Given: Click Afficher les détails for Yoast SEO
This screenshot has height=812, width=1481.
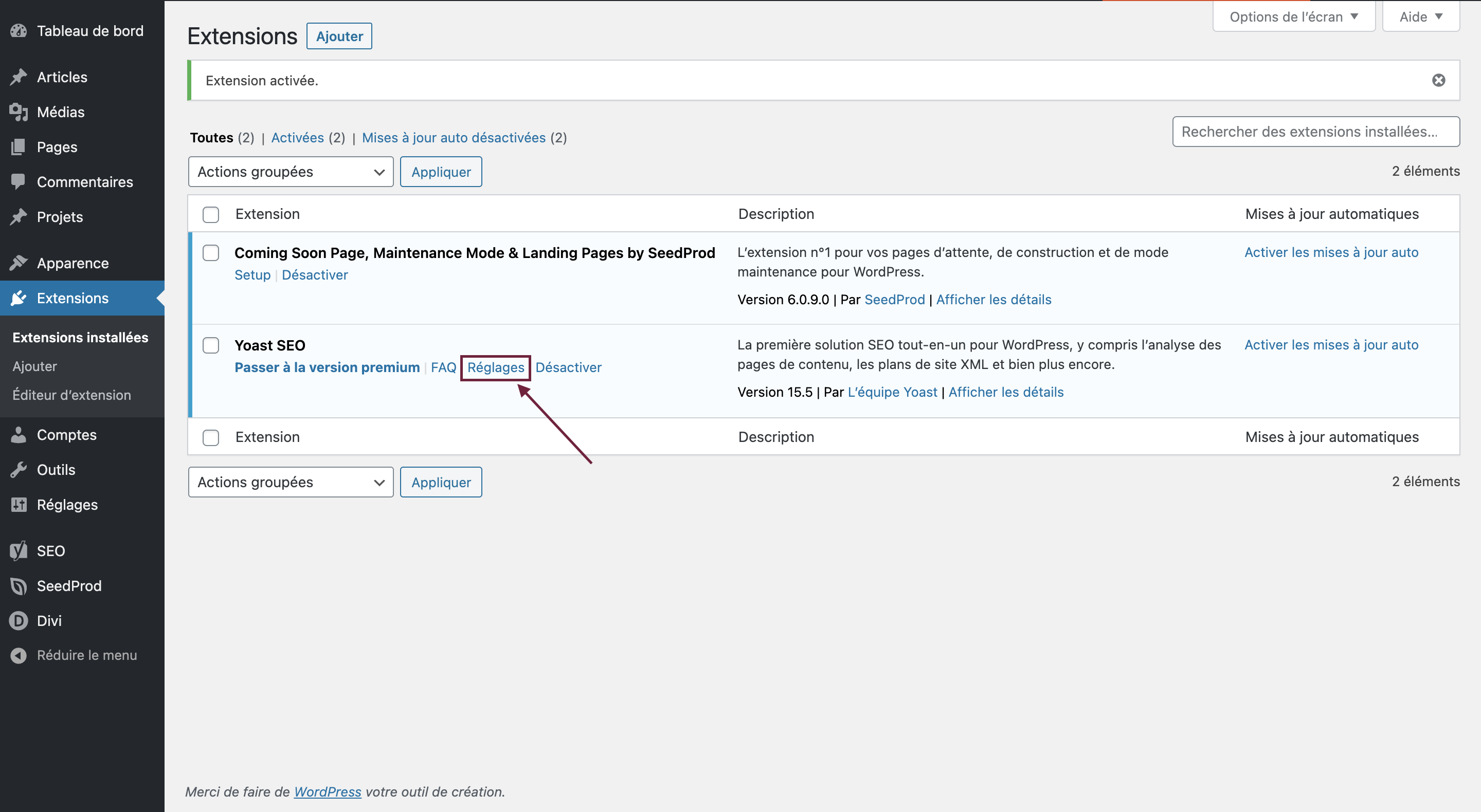Looking at the screenshot, I should 1006,392.
